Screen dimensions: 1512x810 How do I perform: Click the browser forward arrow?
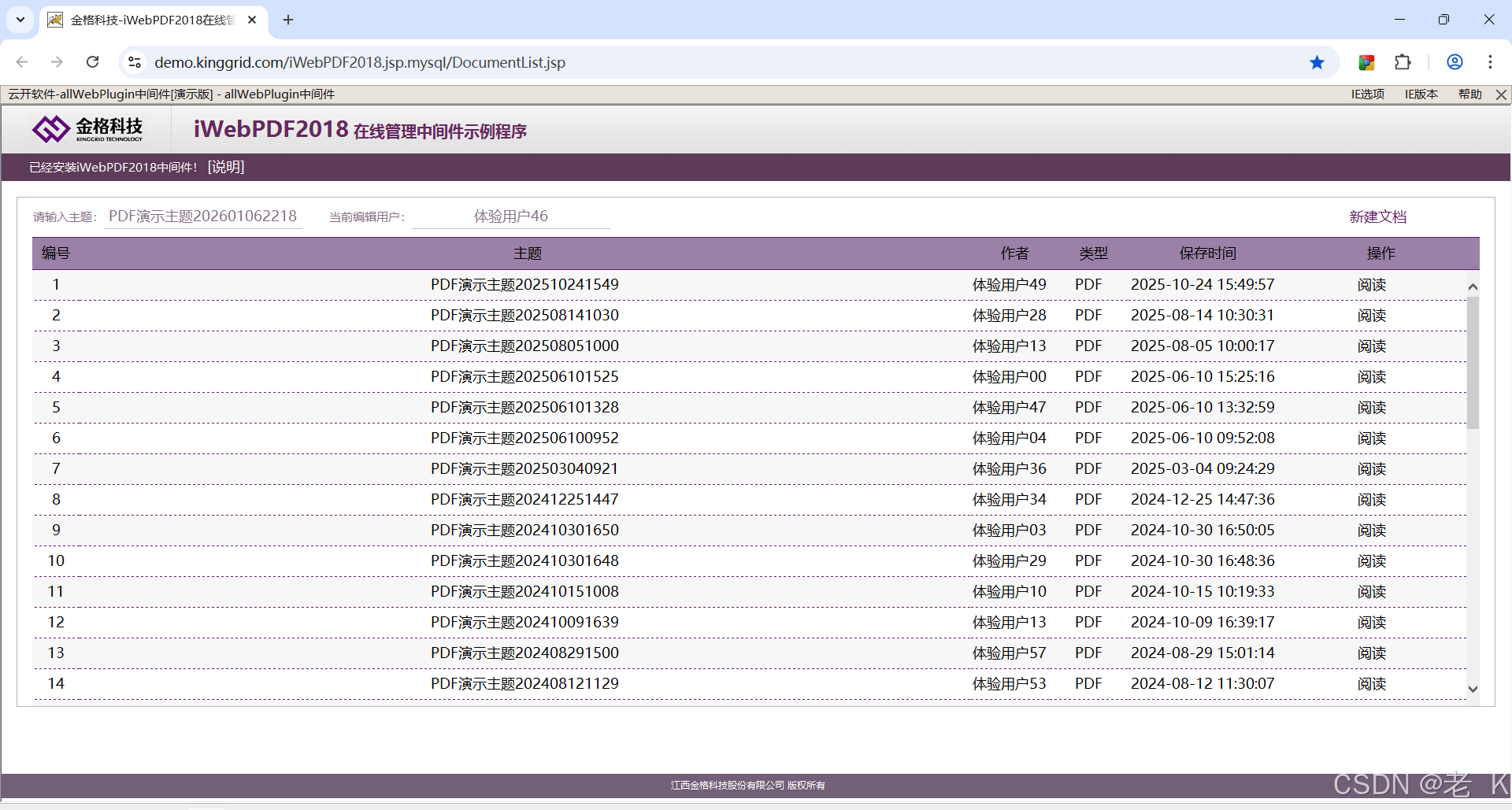coord(57,62)
